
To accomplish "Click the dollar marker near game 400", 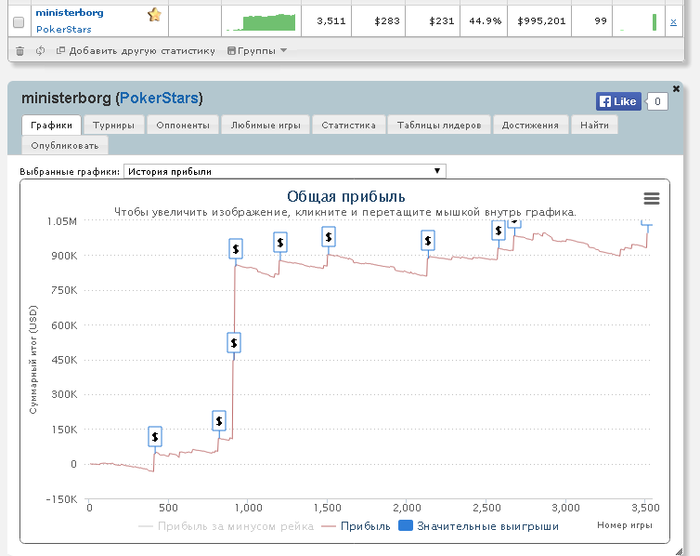I will (155, 437).
